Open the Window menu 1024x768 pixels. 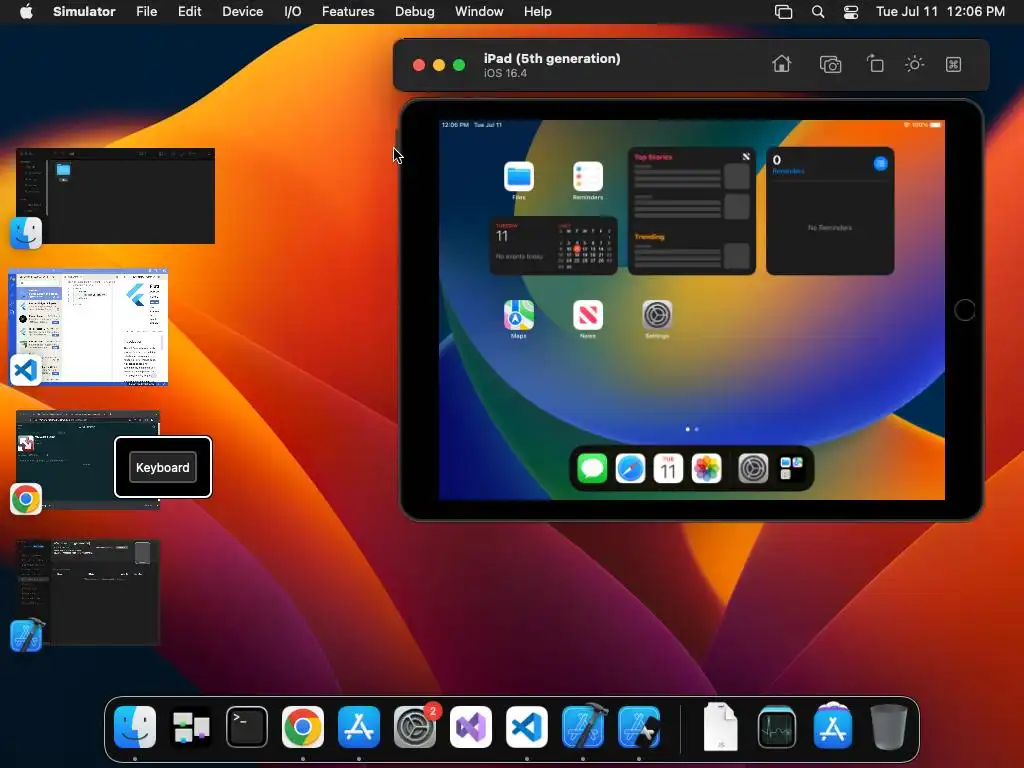pyautogui.click(x=479, y=11)
